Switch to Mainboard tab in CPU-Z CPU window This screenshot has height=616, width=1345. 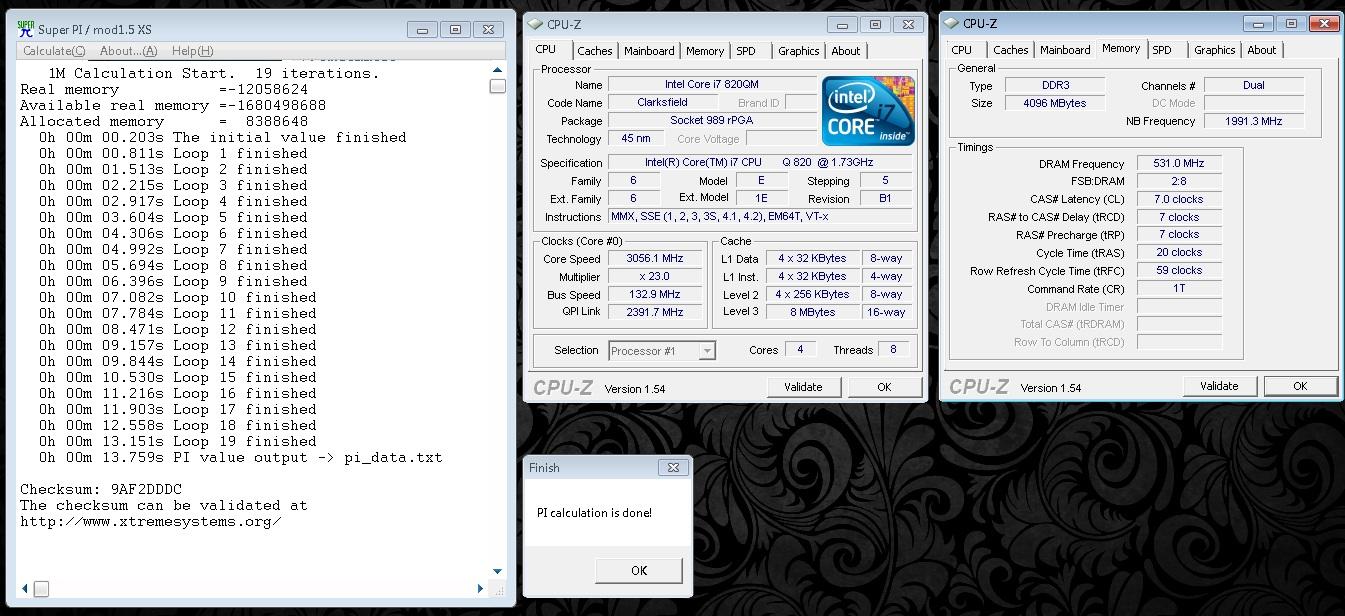649,51
